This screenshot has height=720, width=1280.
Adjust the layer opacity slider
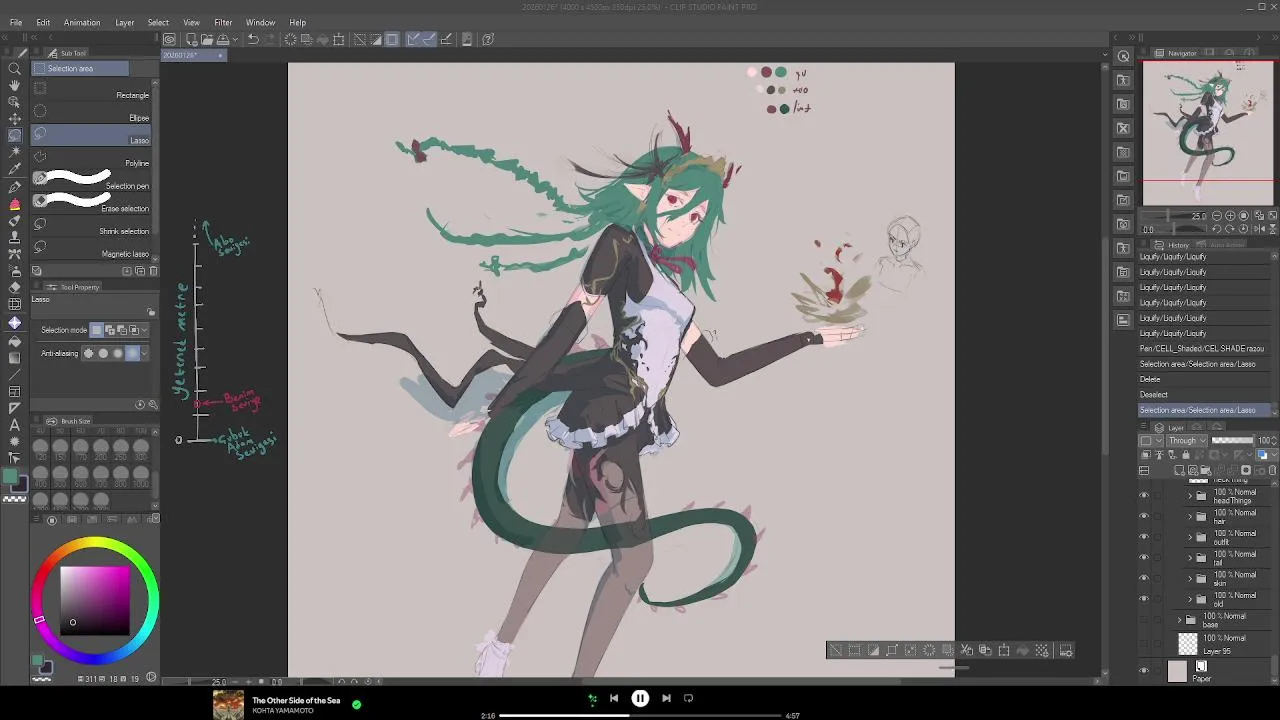[1232, 440]
